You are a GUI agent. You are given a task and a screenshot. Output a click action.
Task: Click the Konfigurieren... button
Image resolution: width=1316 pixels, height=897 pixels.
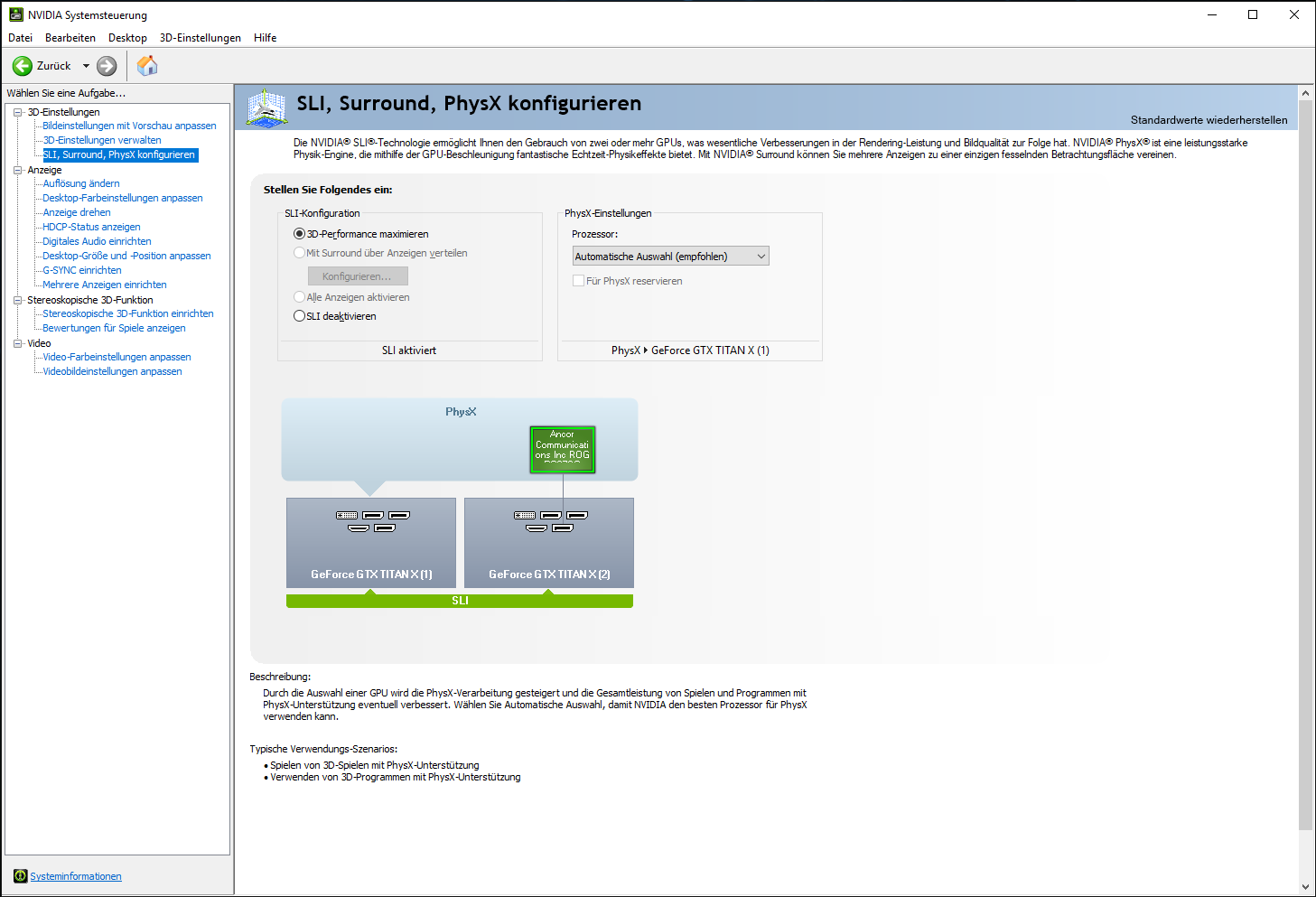[358, 276]
